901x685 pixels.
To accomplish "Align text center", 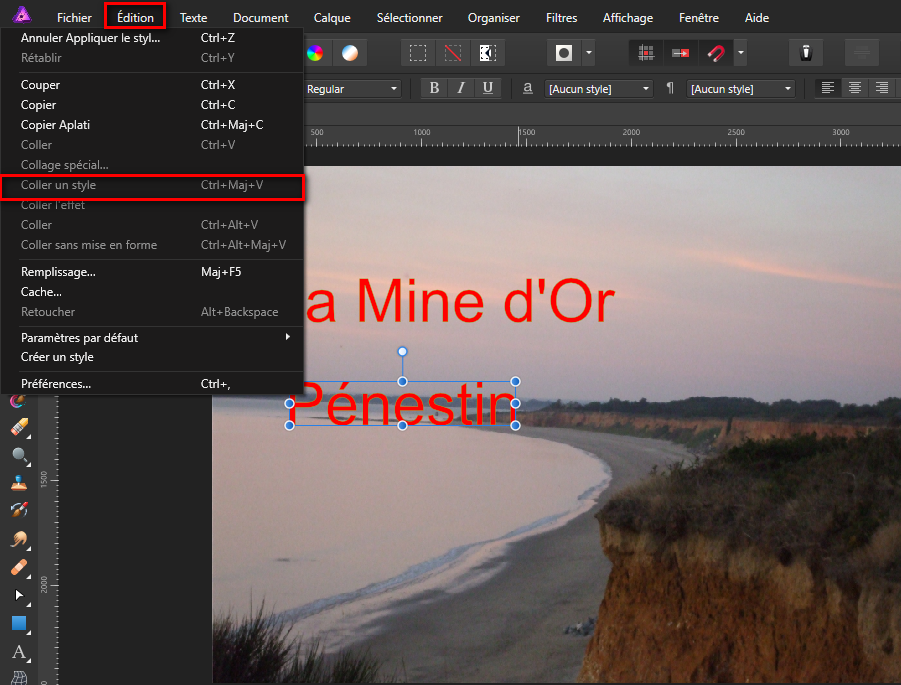I will (855, 88).
